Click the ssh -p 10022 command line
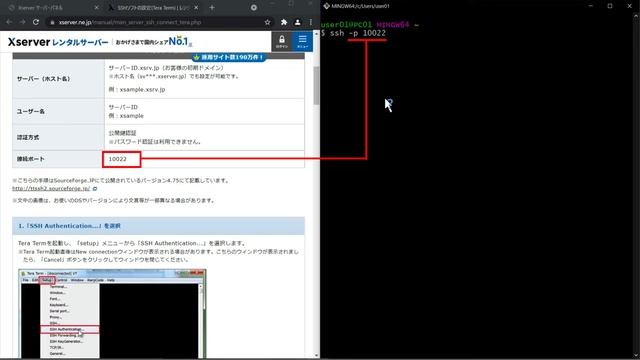Image resolution: width=640 pixels, height=360 pixels. 353,33
